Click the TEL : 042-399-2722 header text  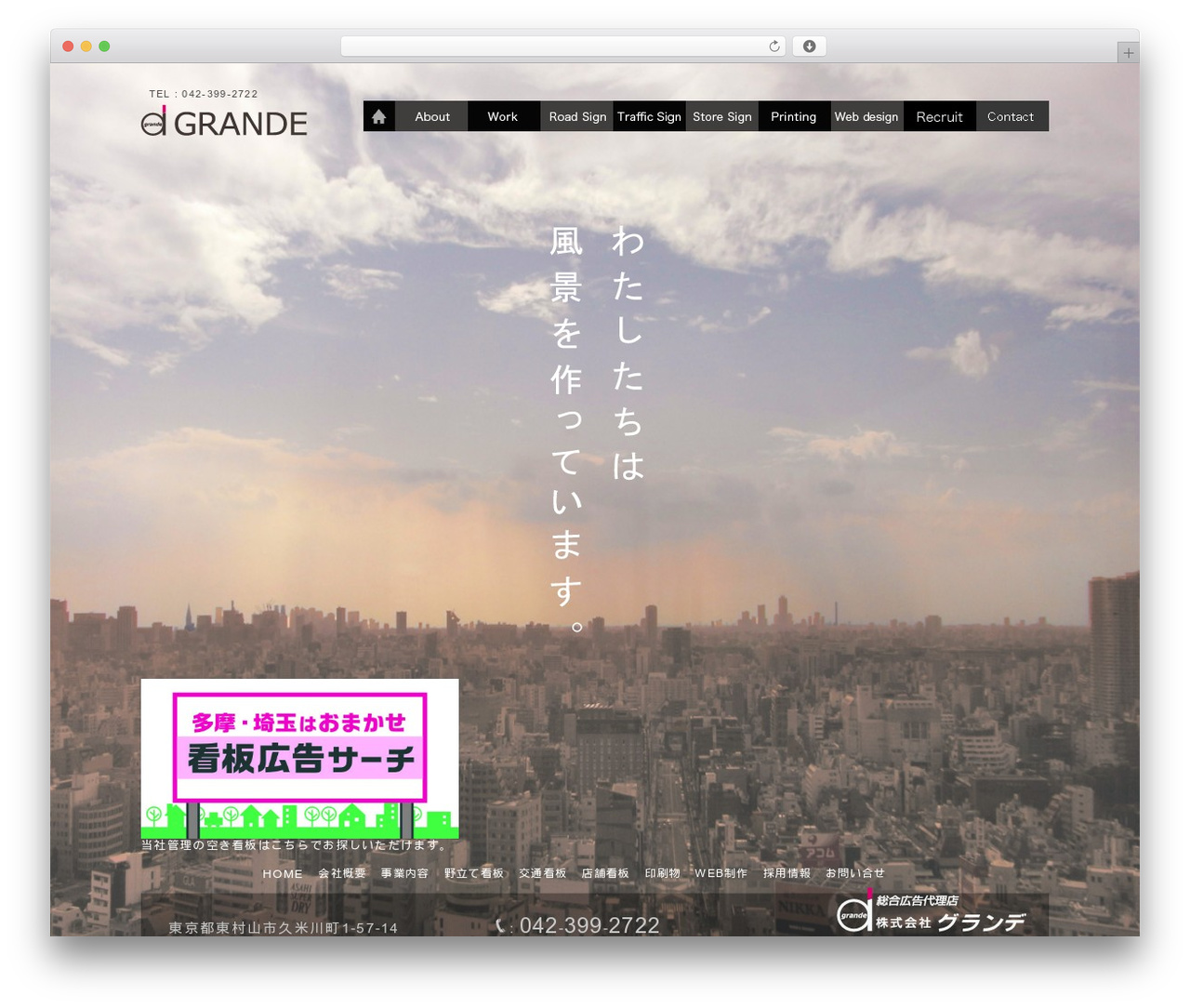[x=204, y=94]
